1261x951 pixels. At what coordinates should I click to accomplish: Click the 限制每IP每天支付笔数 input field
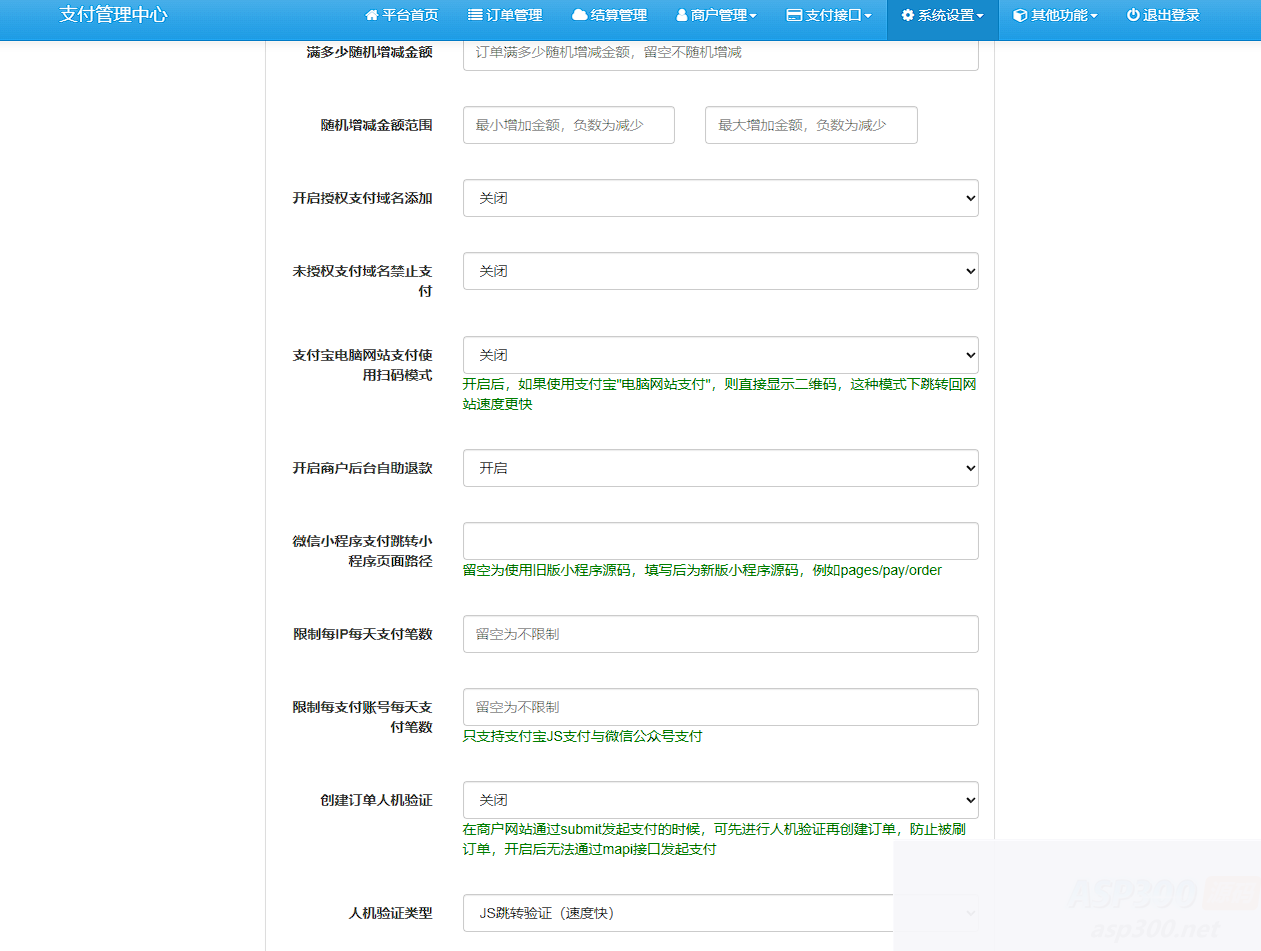click(x=718, y=634)
